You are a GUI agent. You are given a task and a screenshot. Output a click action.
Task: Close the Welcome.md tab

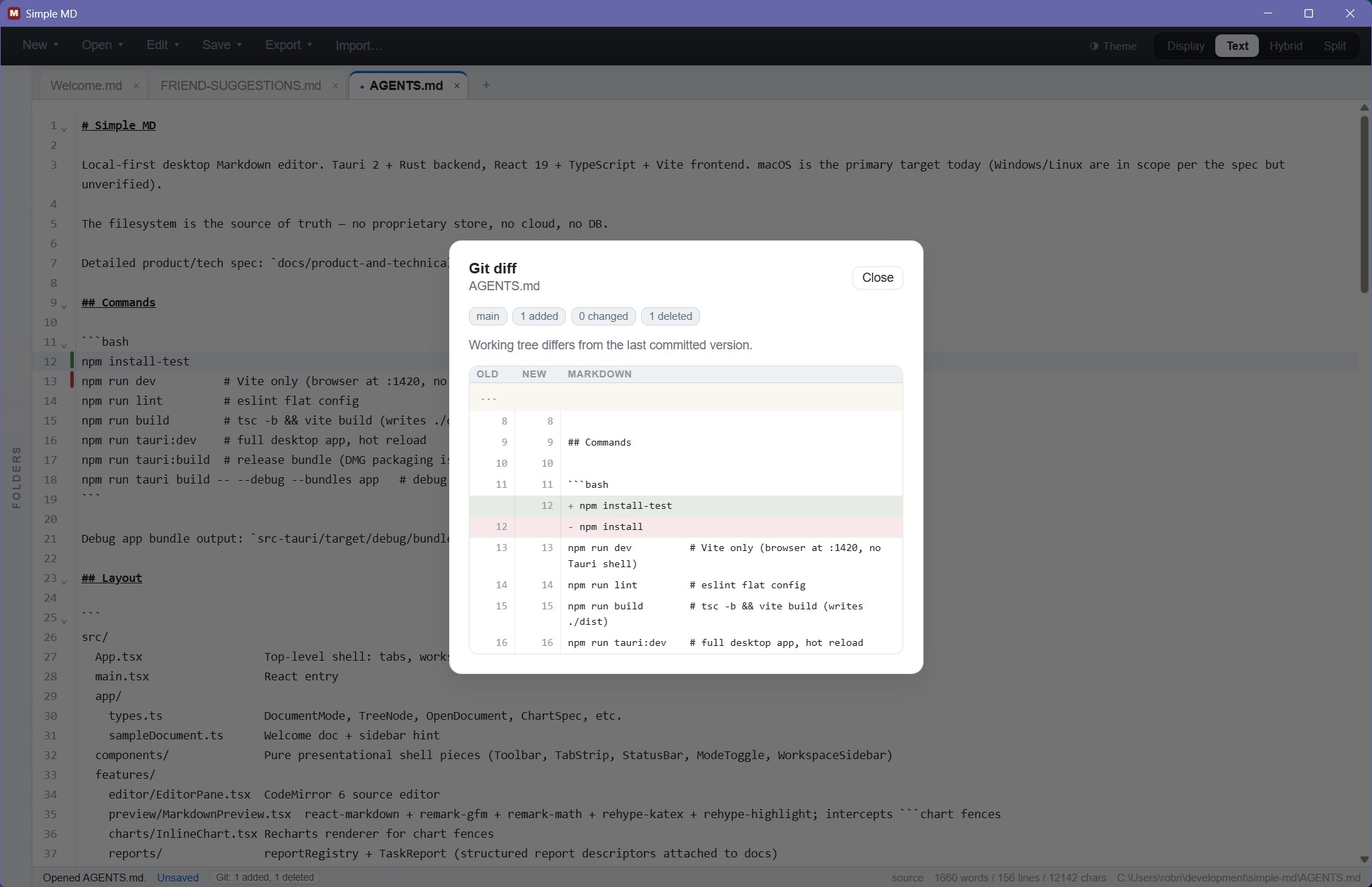(136, 86)
